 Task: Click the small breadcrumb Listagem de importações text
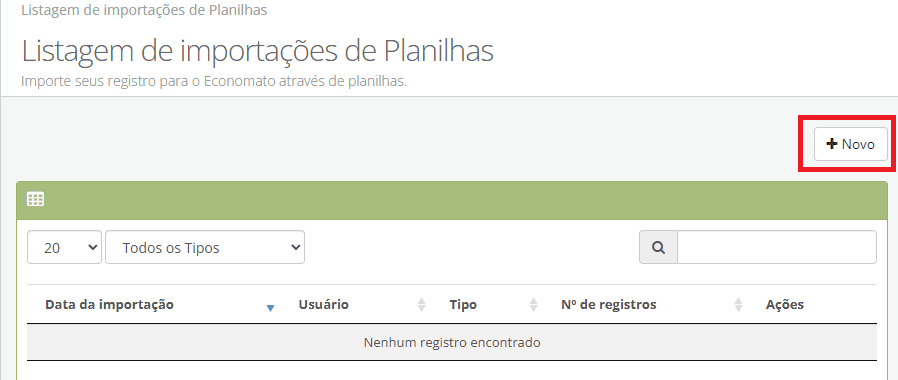click(144, 10)
